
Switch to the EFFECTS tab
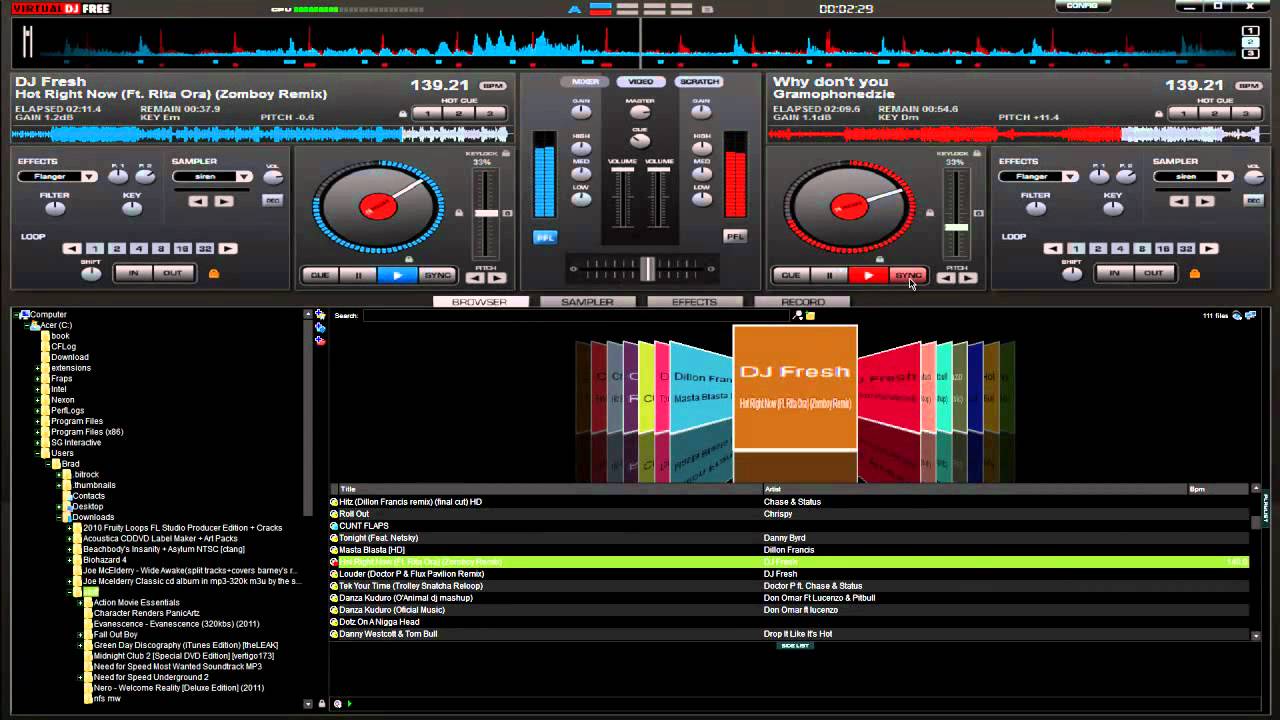point(694,302)
